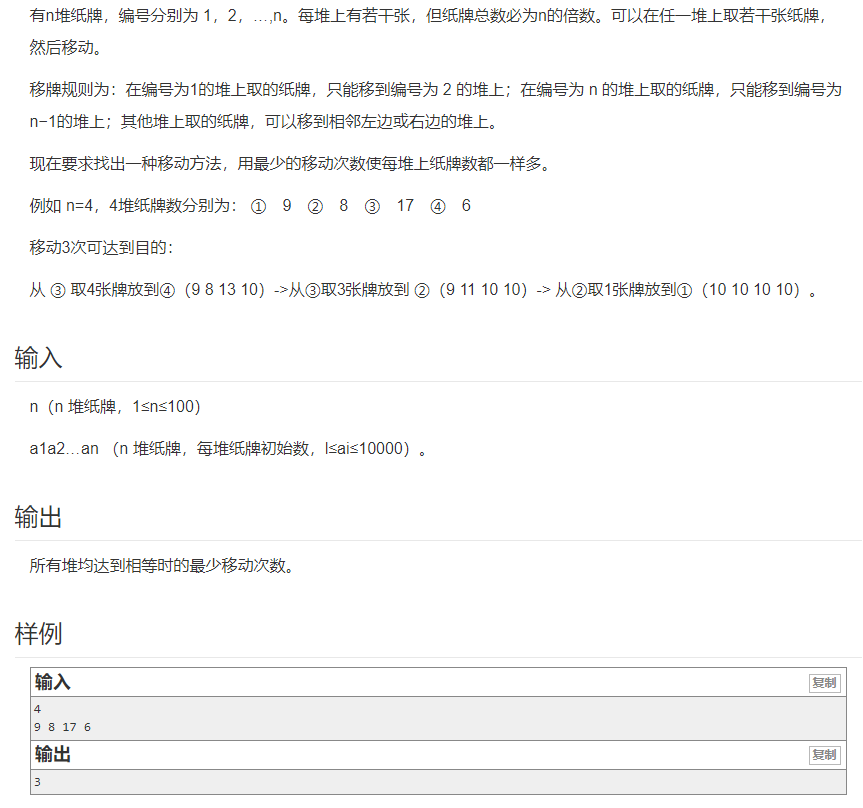
Task: Click the 复制 button beside 输出 sample
Action: (824, 755)
